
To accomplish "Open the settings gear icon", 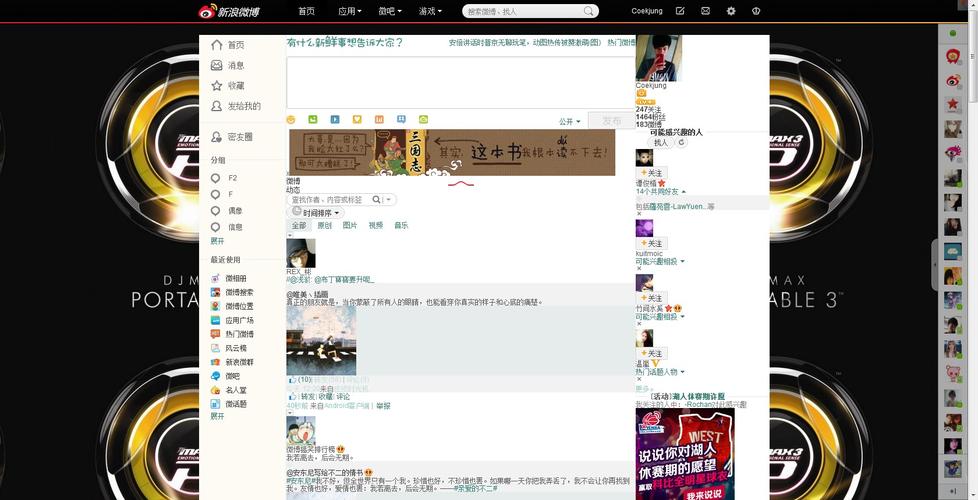I will click(731, 11).
